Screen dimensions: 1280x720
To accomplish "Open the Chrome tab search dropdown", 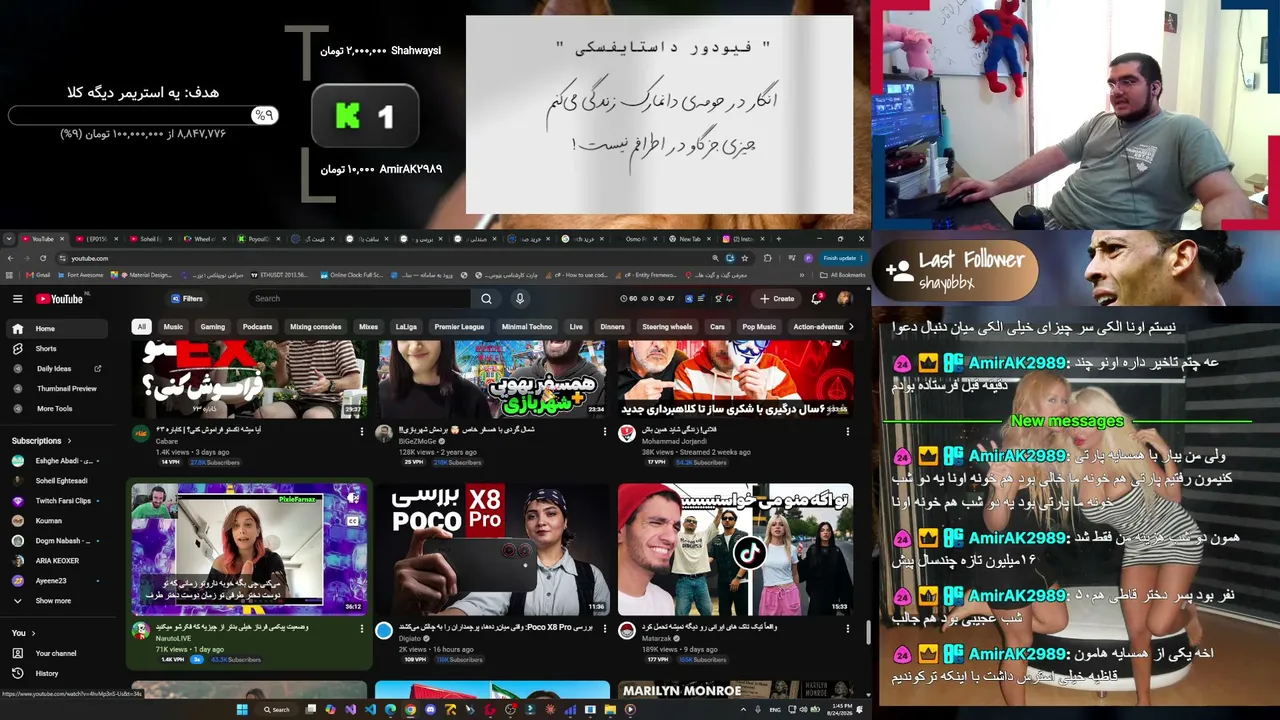I will point(9,239).
